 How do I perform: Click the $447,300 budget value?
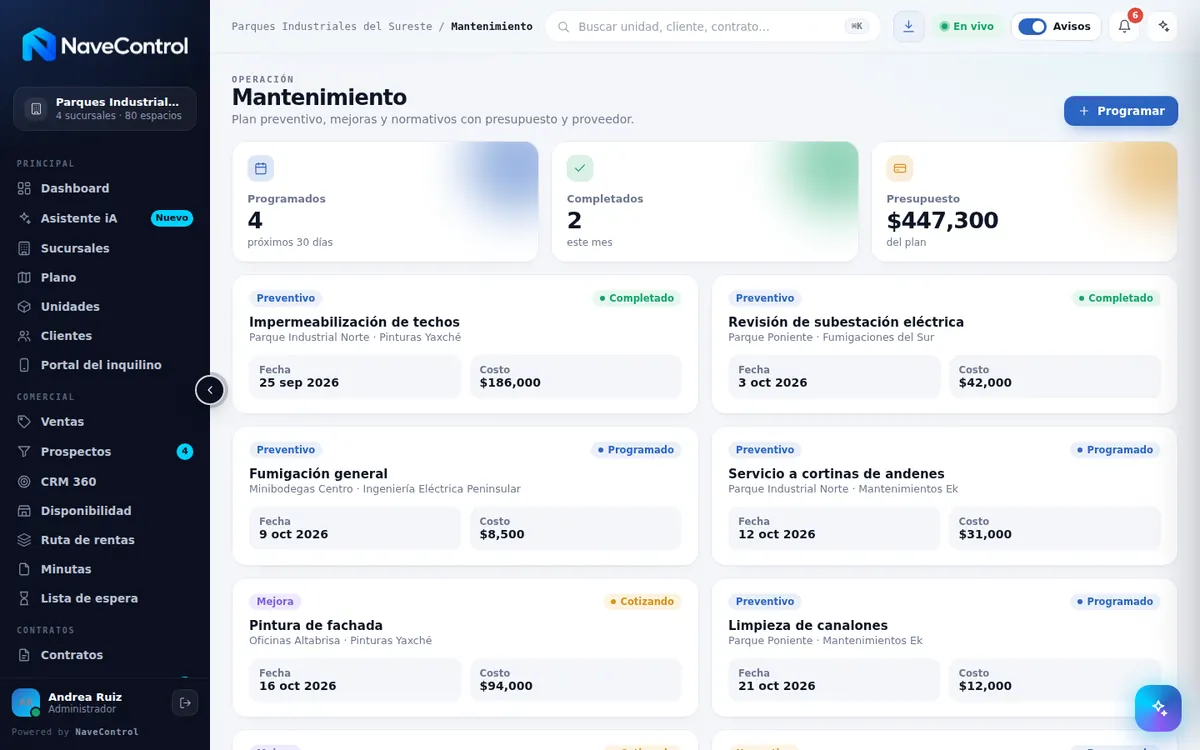click(x=942, y=221)
